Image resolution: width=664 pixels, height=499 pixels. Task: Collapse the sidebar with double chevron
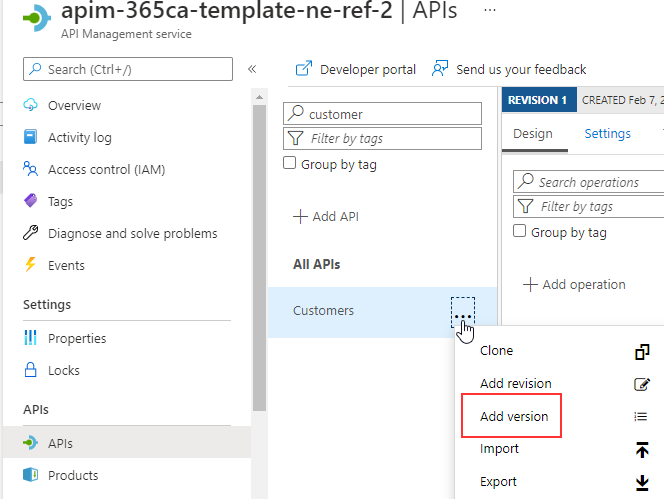tap(252, 69)
